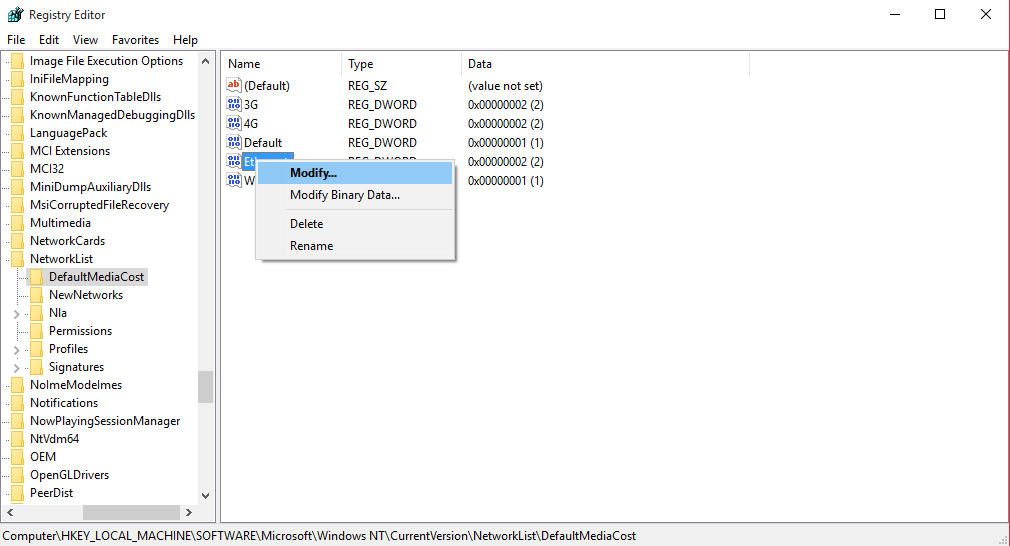This screenshot has height=546, width=1010.
Task: Click the string icon for (Default) value
Action: [234, 86]
